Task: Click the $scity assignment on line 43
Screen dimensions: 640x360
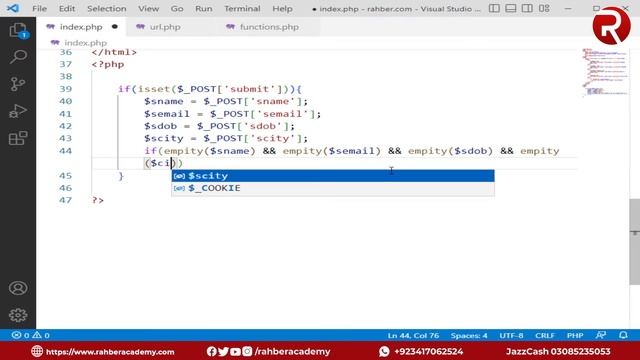Action: 226,138
